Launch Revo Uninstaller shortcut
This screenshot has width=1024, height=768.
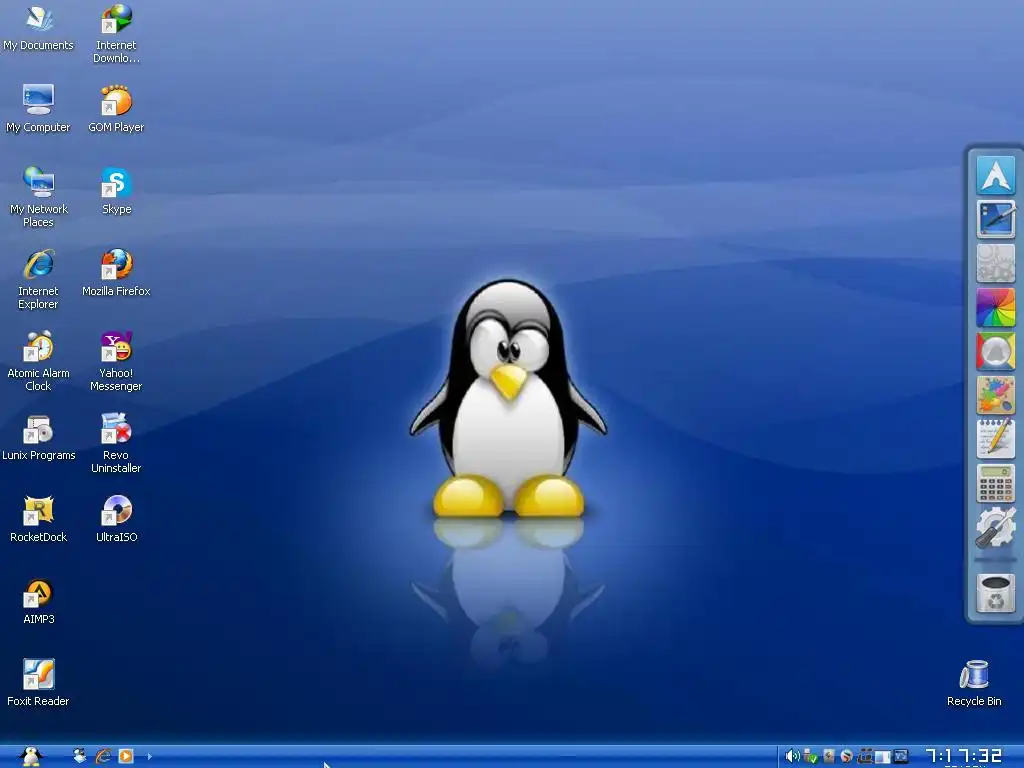[x=116, y=443]
